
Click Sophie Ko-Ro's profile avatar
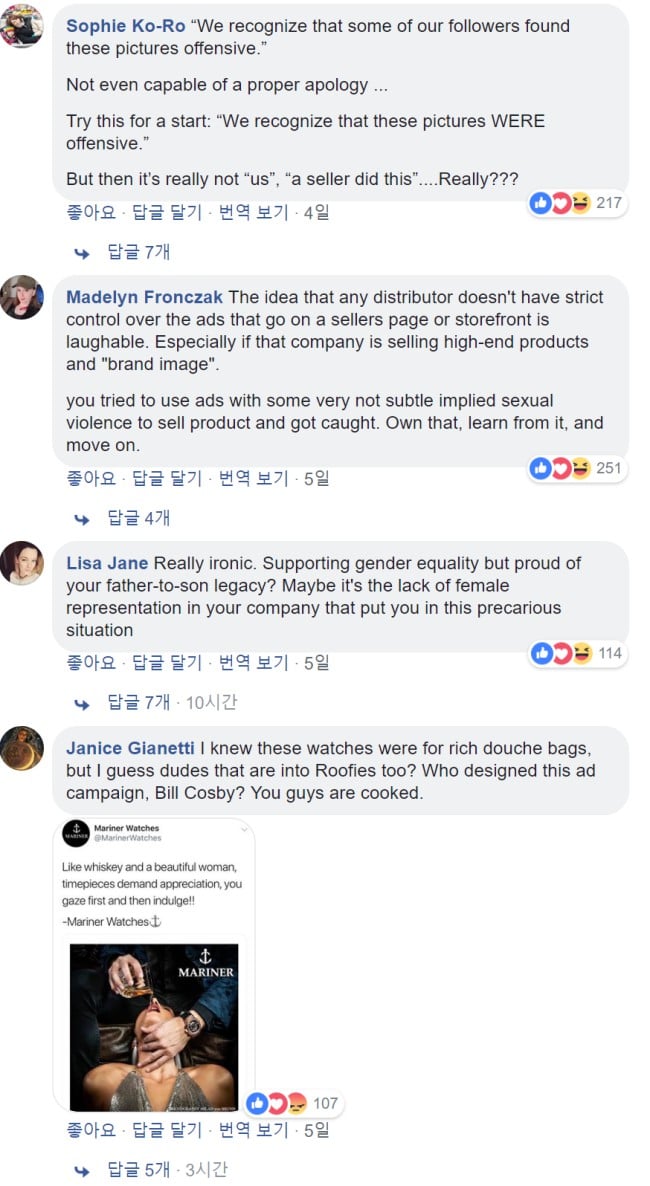click(22, 26)
